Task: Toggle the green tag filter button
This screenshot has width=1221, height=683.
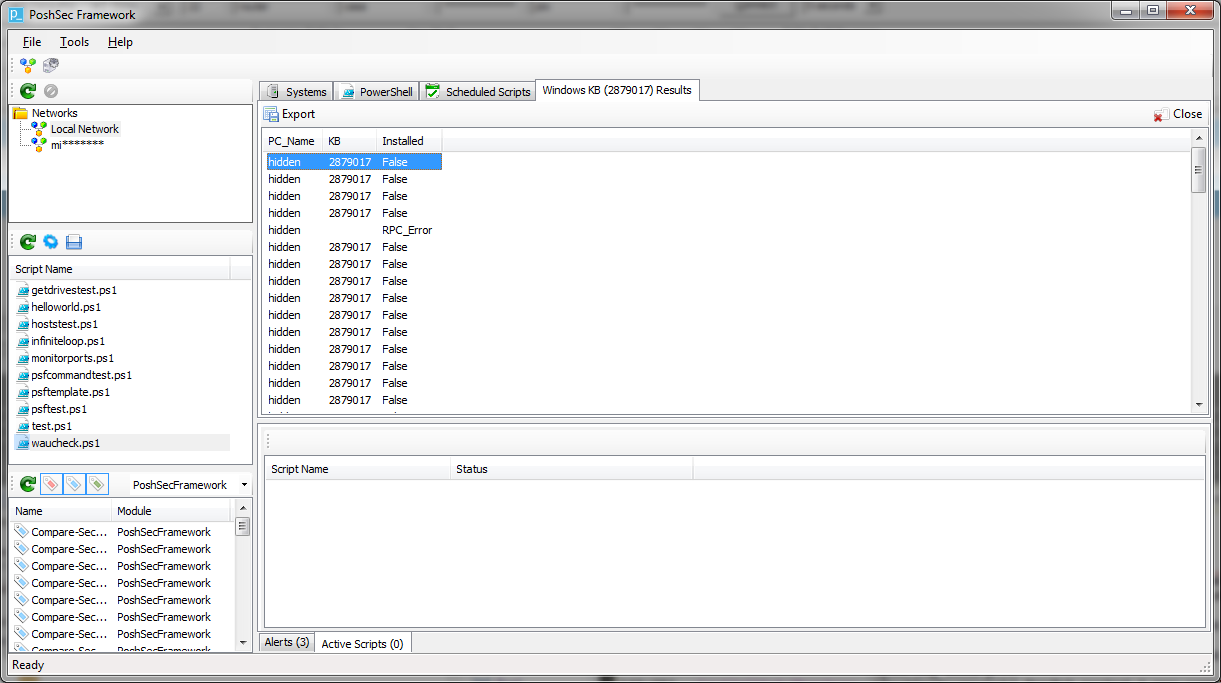Action: [x=97, y=485]
